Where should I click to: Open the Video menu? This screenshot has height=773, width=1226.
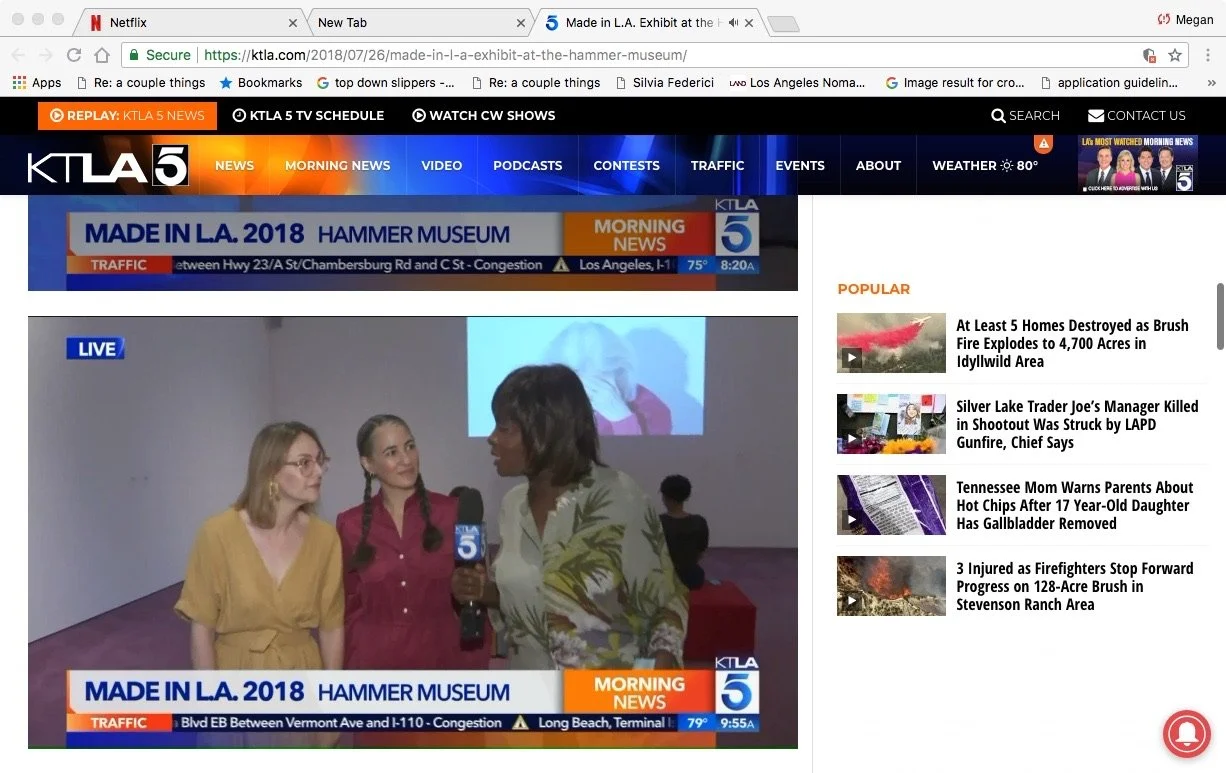[441, 166]
